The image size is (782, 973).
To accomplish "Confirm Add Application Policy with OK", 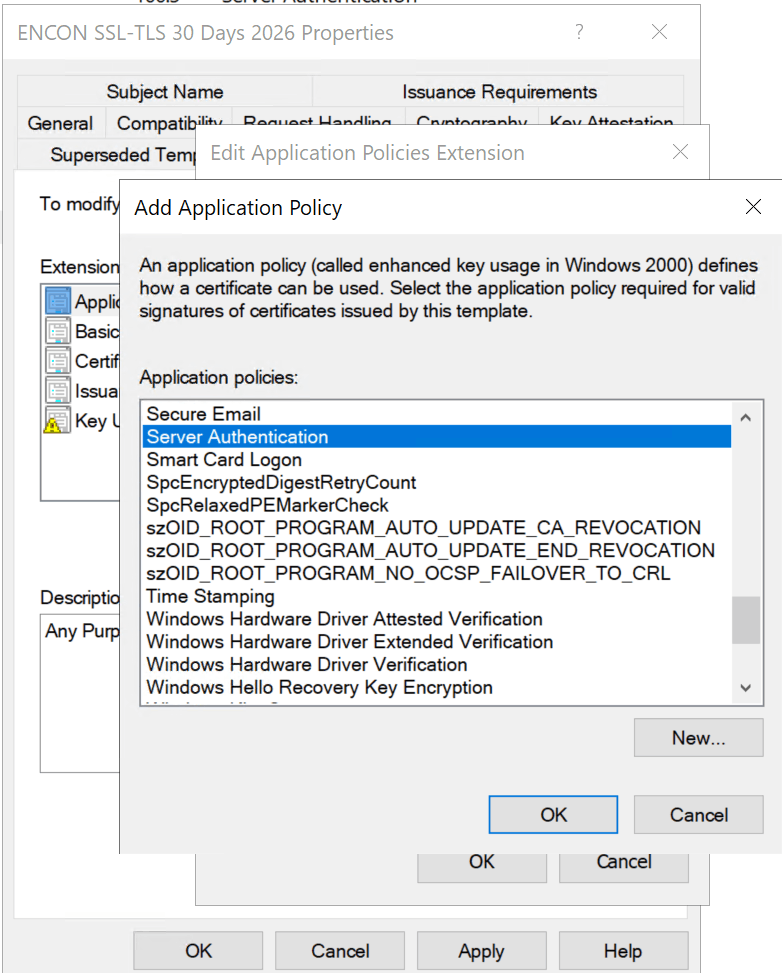I will [553, 815].
